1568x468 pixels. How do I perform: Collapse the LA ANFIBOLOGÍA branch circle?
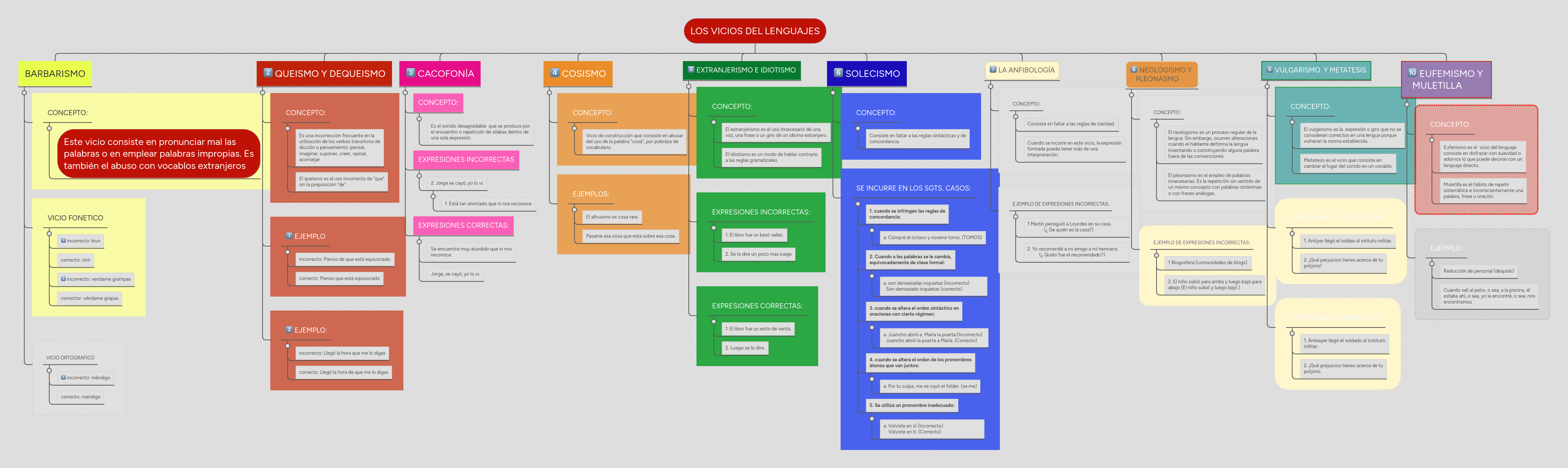(x=990, y=86)
